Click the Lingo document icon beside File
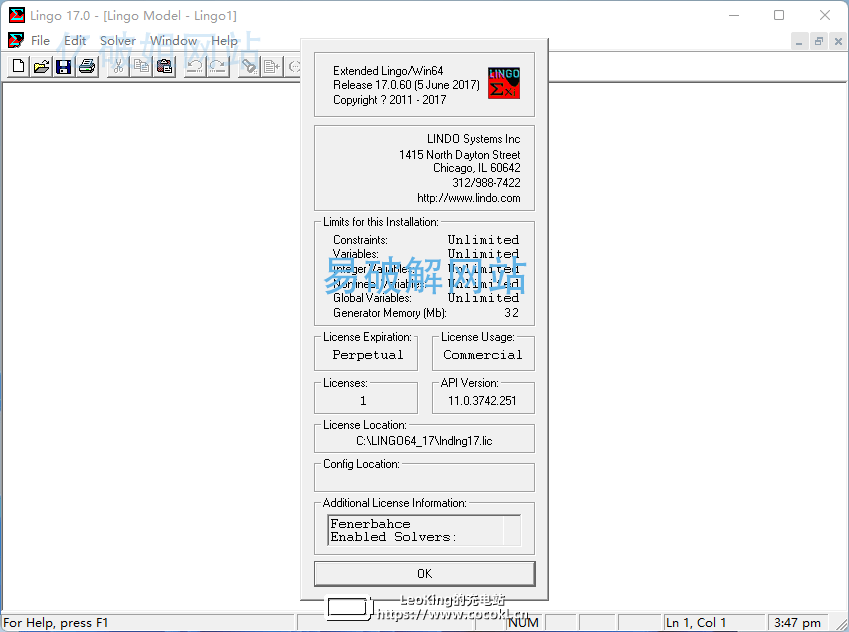 [x=16, y=40]
